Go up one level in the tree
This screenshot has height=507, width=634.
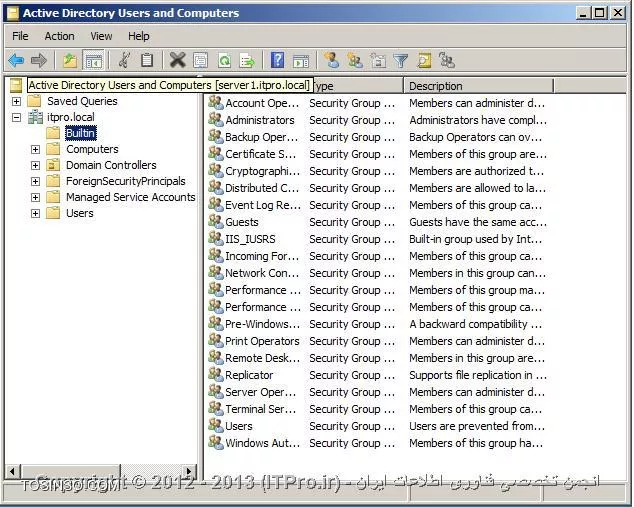tap(70, 61)
